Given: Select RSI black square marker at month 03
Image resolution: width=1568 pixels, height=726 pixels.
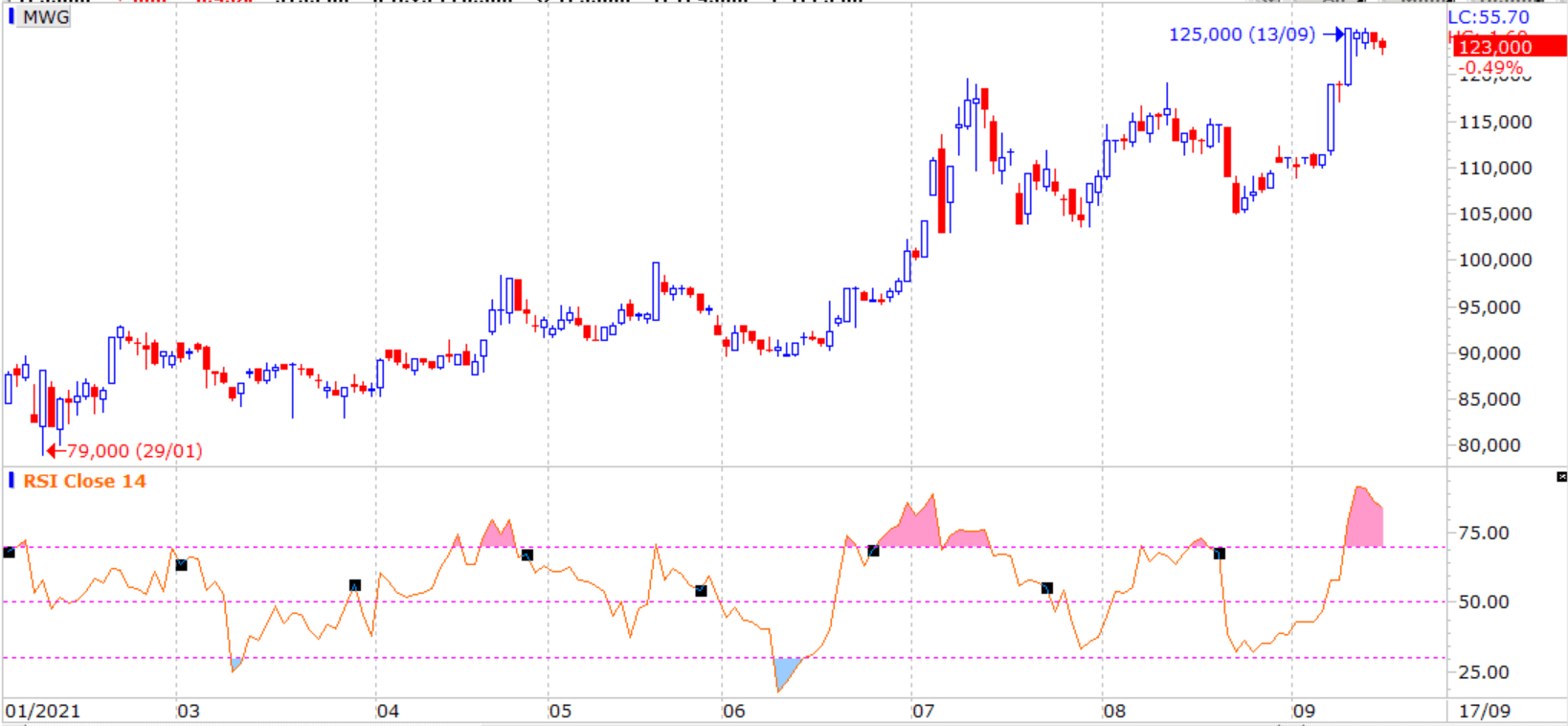Looking at the screenshot, I should click(x=182, y=565).
